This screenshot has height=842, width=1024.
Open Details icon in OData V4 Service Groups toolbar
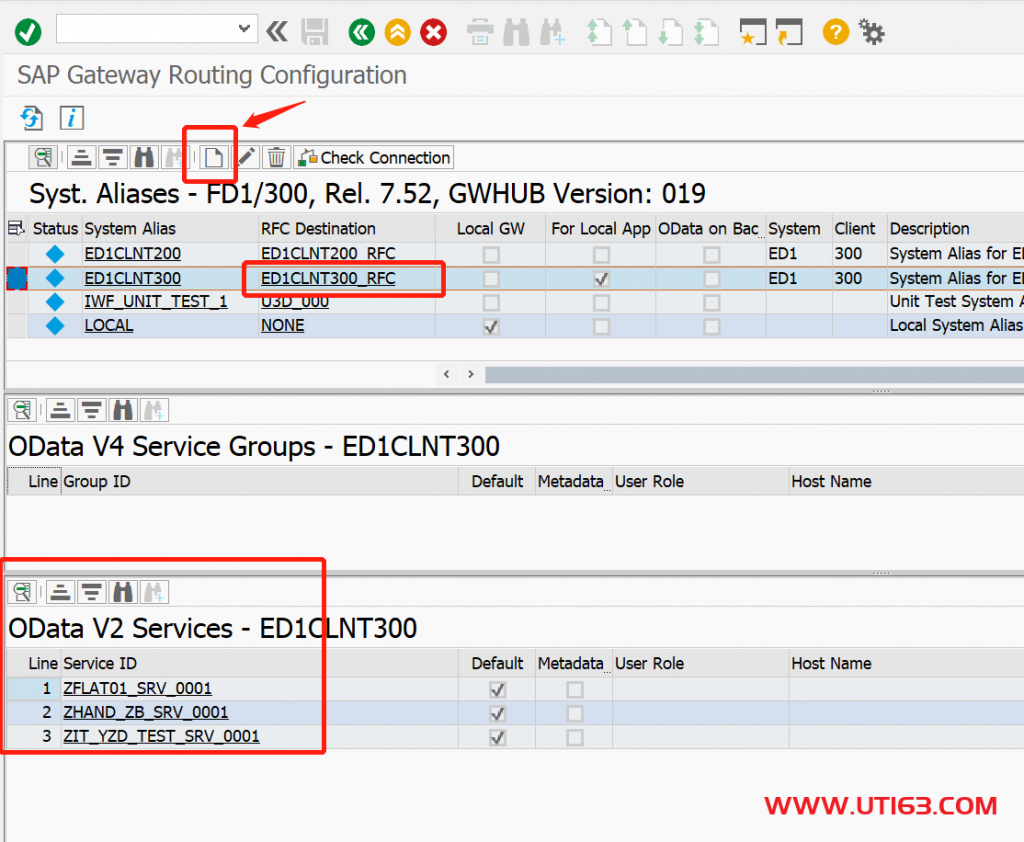(x=22, y=410)
